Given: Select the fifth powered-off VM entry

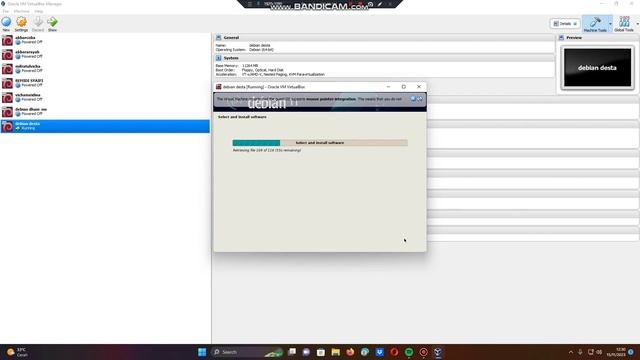Looking at the screenshot, I should 105,97.
